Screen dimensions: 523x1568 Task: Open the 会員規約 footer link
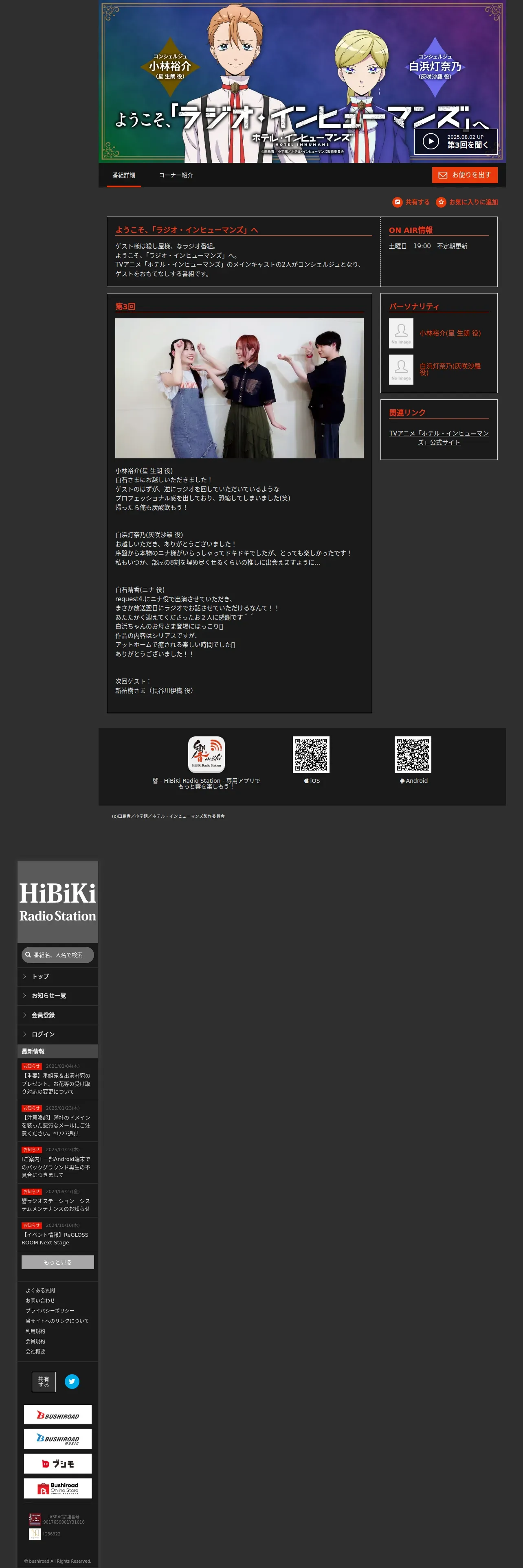point(35,1342)
